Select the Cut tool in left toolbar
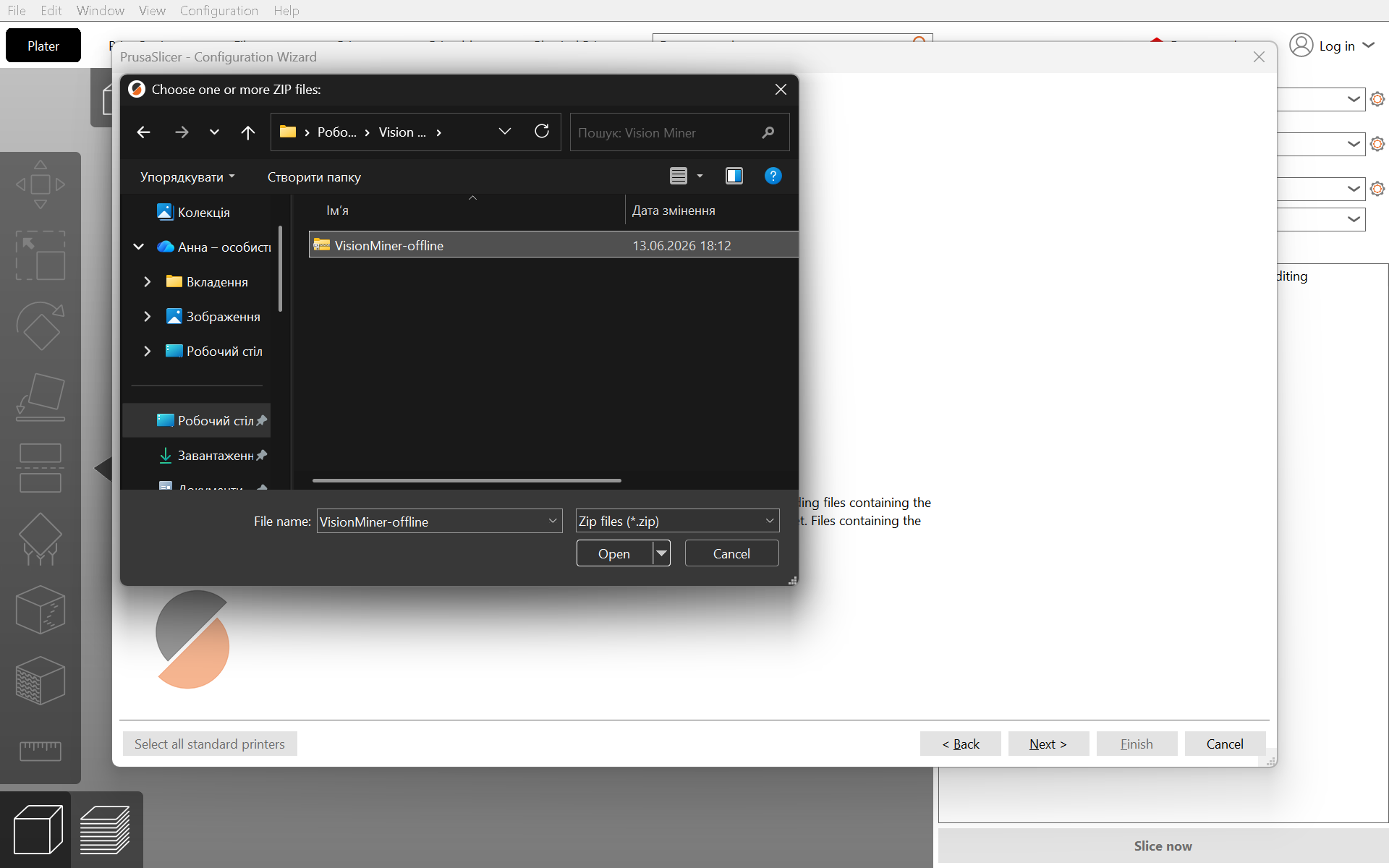Screen dimensions: 1389x868 [x=41, y=468]
